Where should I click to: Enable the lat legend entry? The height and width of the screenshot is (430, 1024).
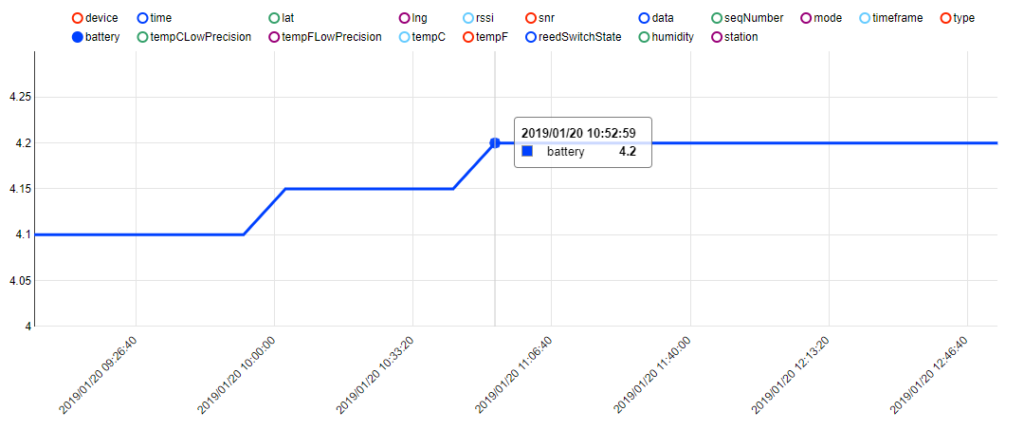pos(274,18)
